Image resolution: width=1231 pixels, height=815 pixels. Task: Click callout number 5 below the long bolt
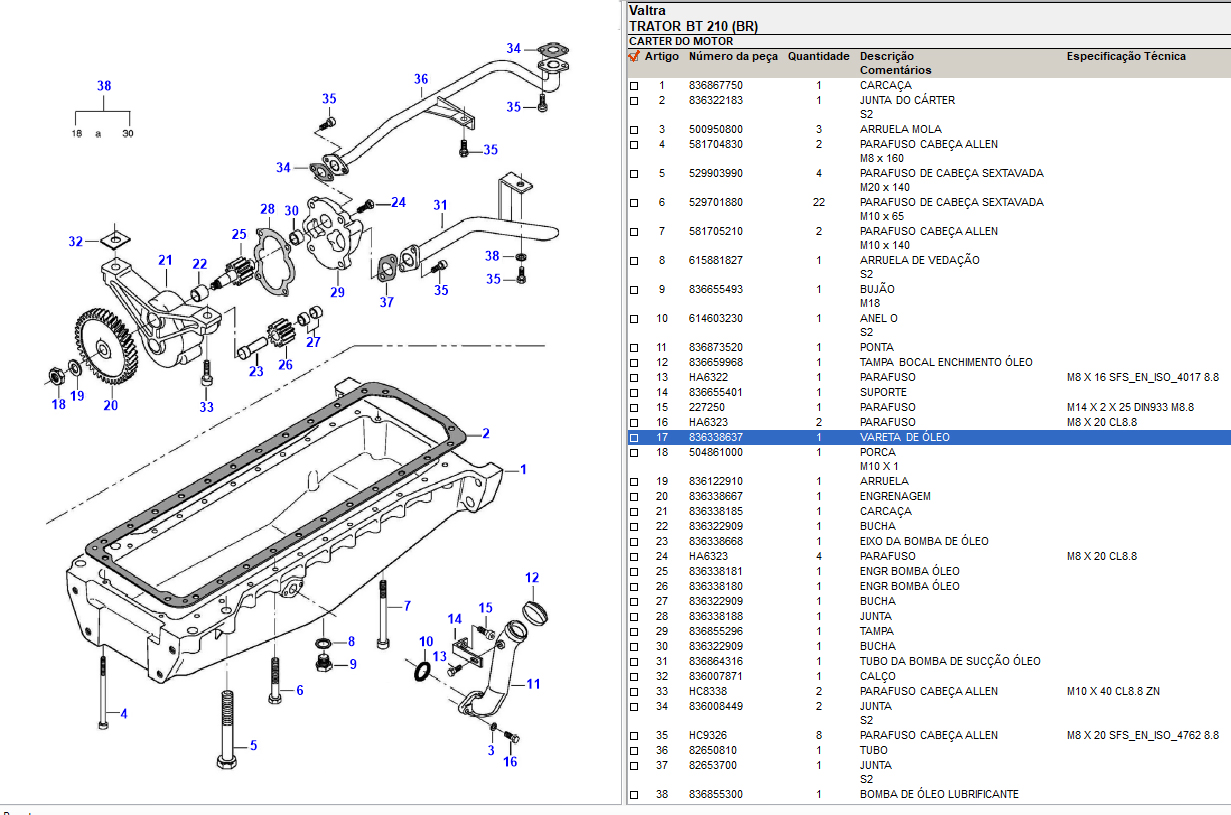click(253, 745)
